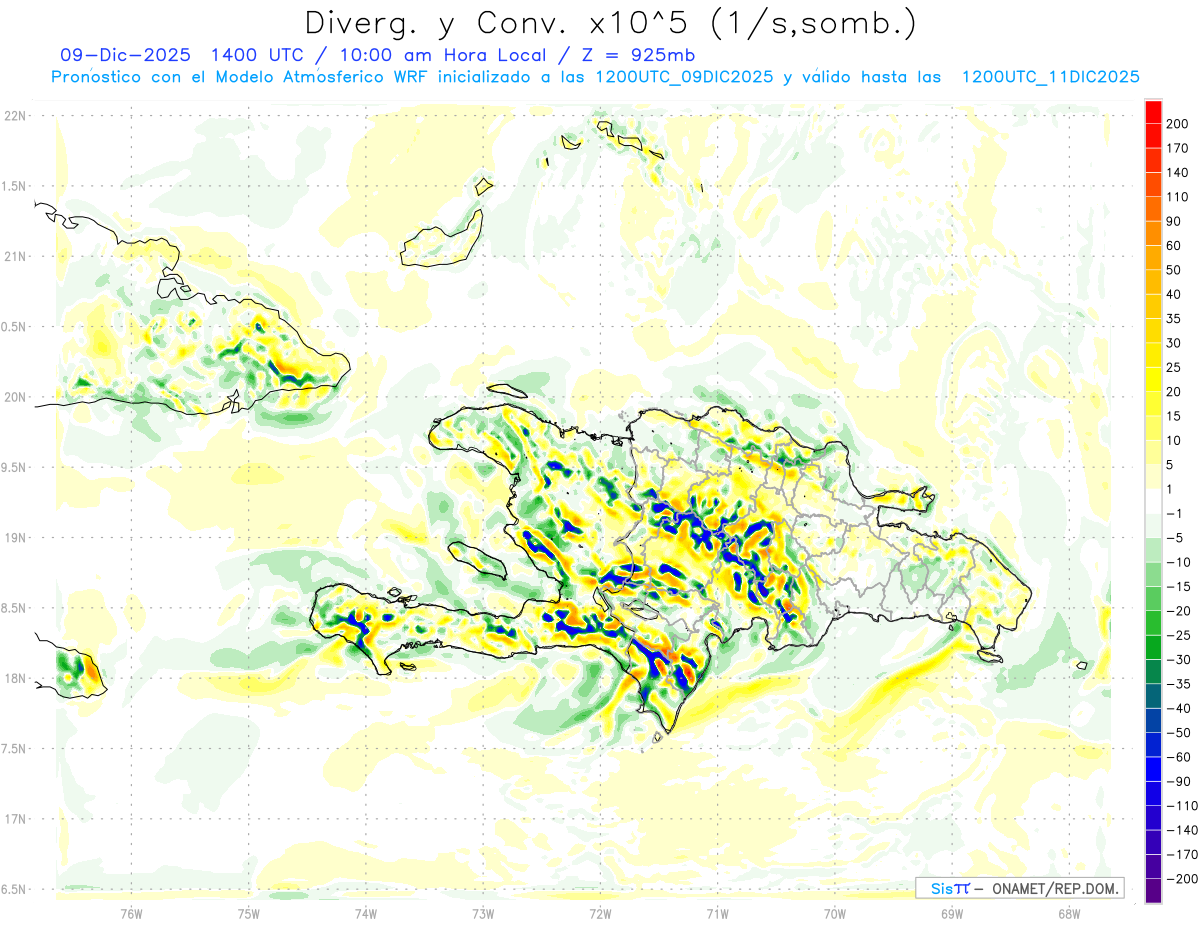Click the '20N' latitude label
Screen dimensions: 1200x927
(x=15, y=397)
